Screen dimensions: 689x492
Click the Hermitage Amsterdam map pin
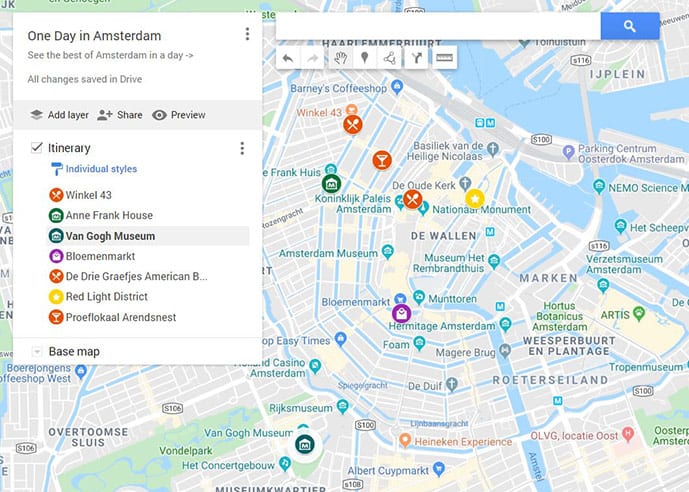pyautogui.click(x=505, y=324)
